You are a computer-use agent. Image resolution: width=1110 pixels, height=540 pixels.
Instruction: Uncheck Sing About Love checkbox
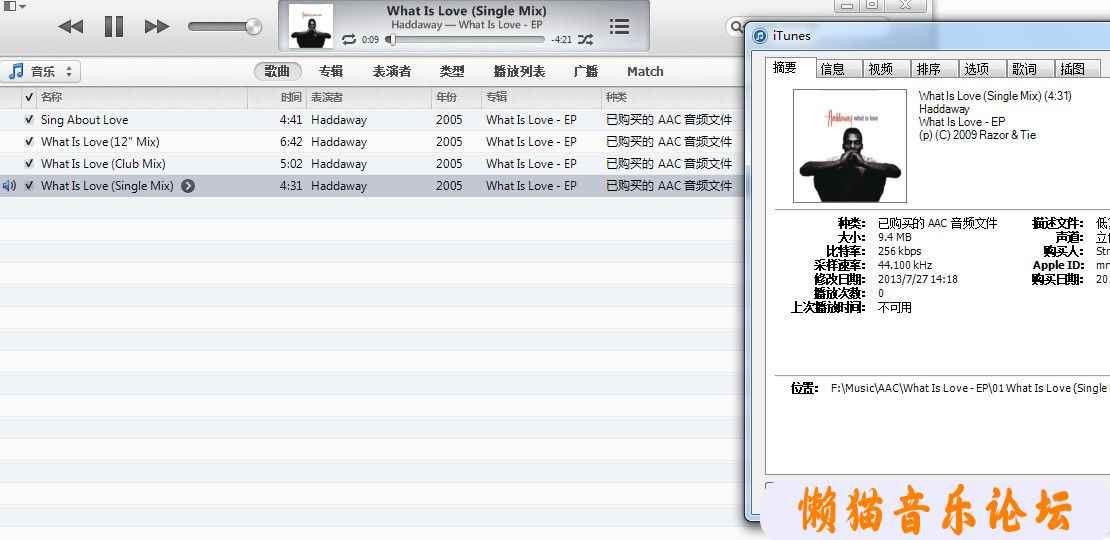(x=29, y=120)
